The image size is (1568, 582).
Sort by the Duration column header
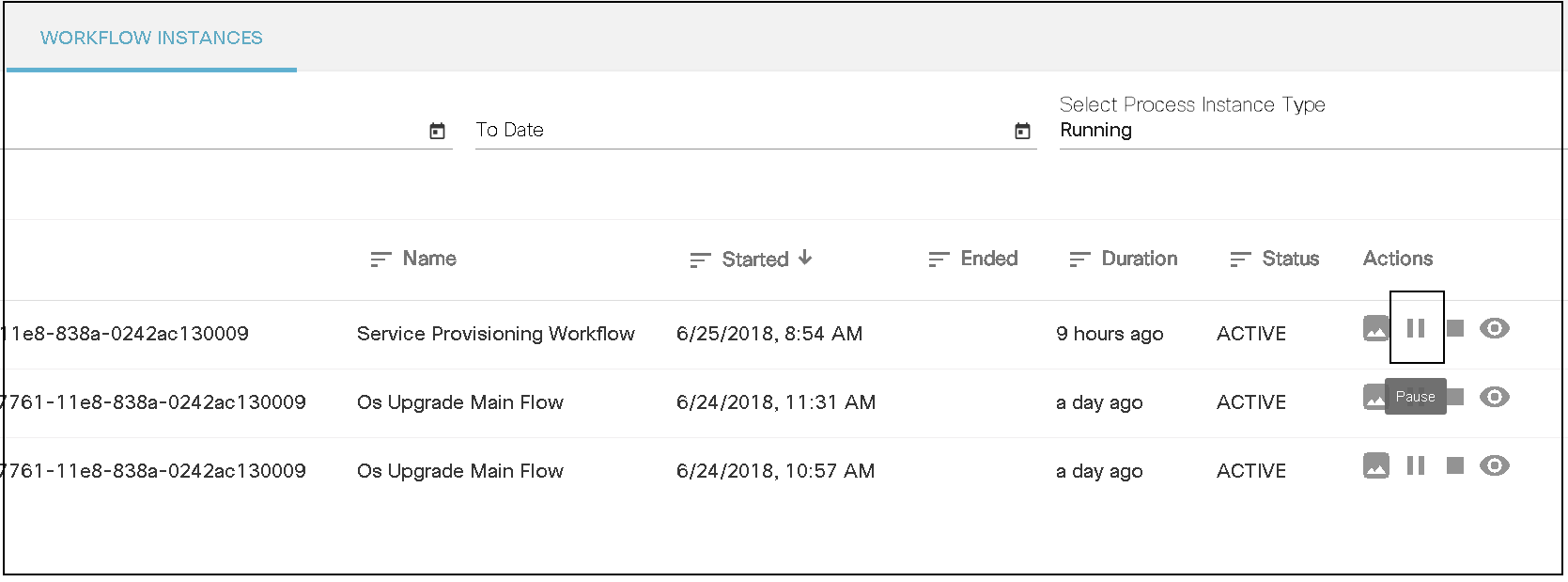click(1139, 259)
